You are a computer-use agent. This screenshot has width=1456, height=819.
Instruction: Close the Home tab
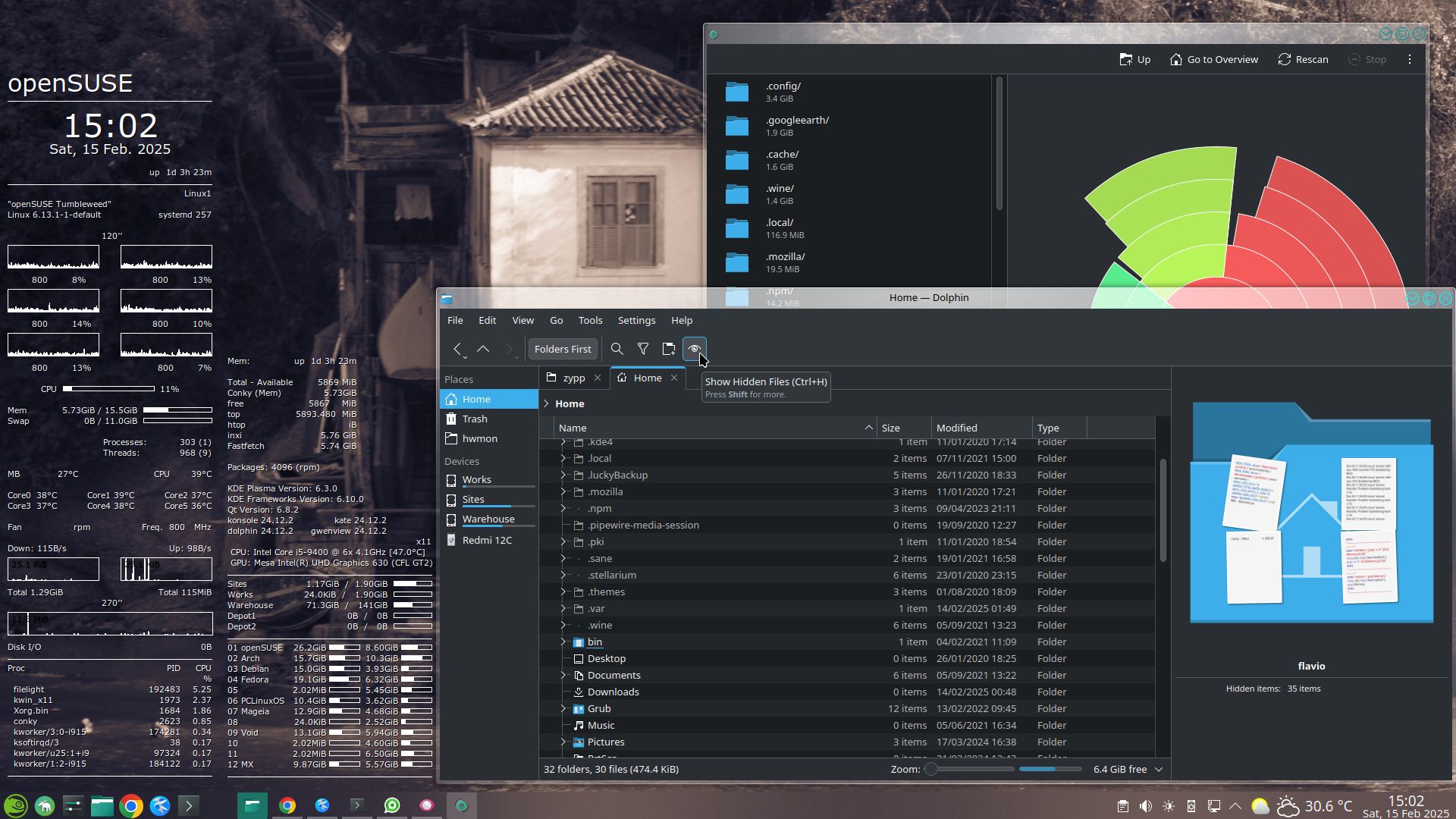674,378
